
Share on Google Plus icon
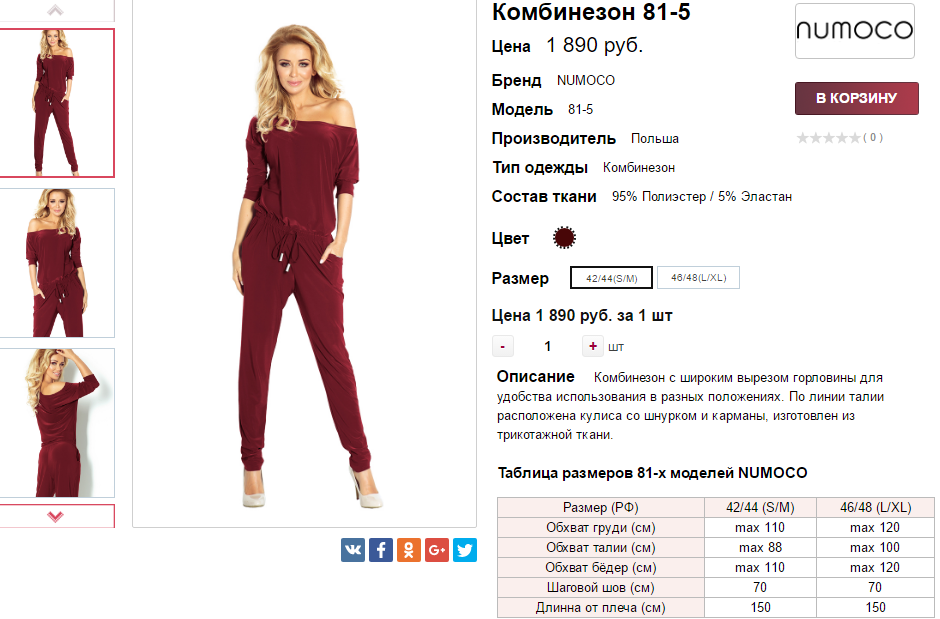437,549
